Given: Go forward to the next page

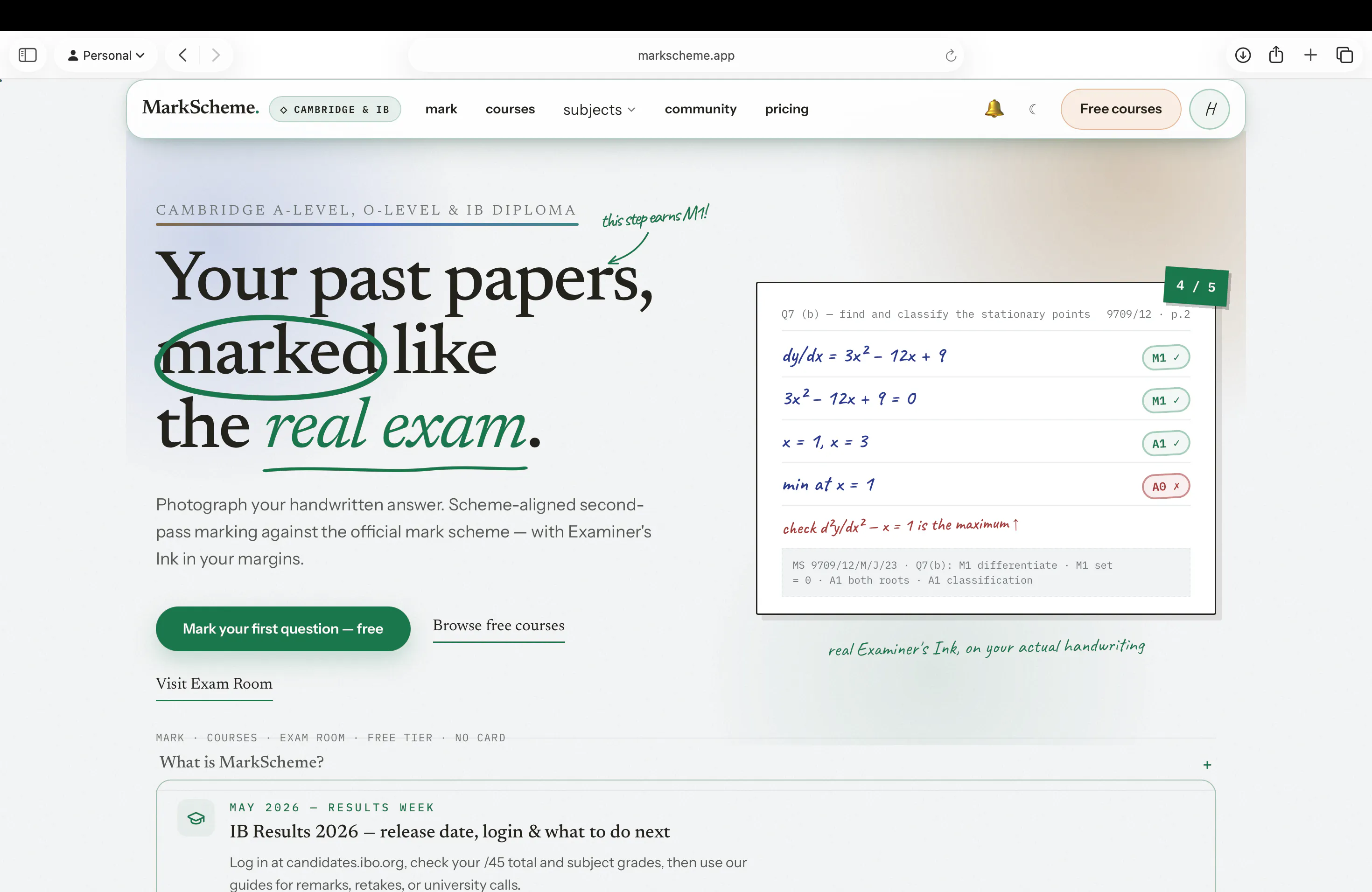Looking at the screenshot, I should pyautogui.click(x=216, y=56).
